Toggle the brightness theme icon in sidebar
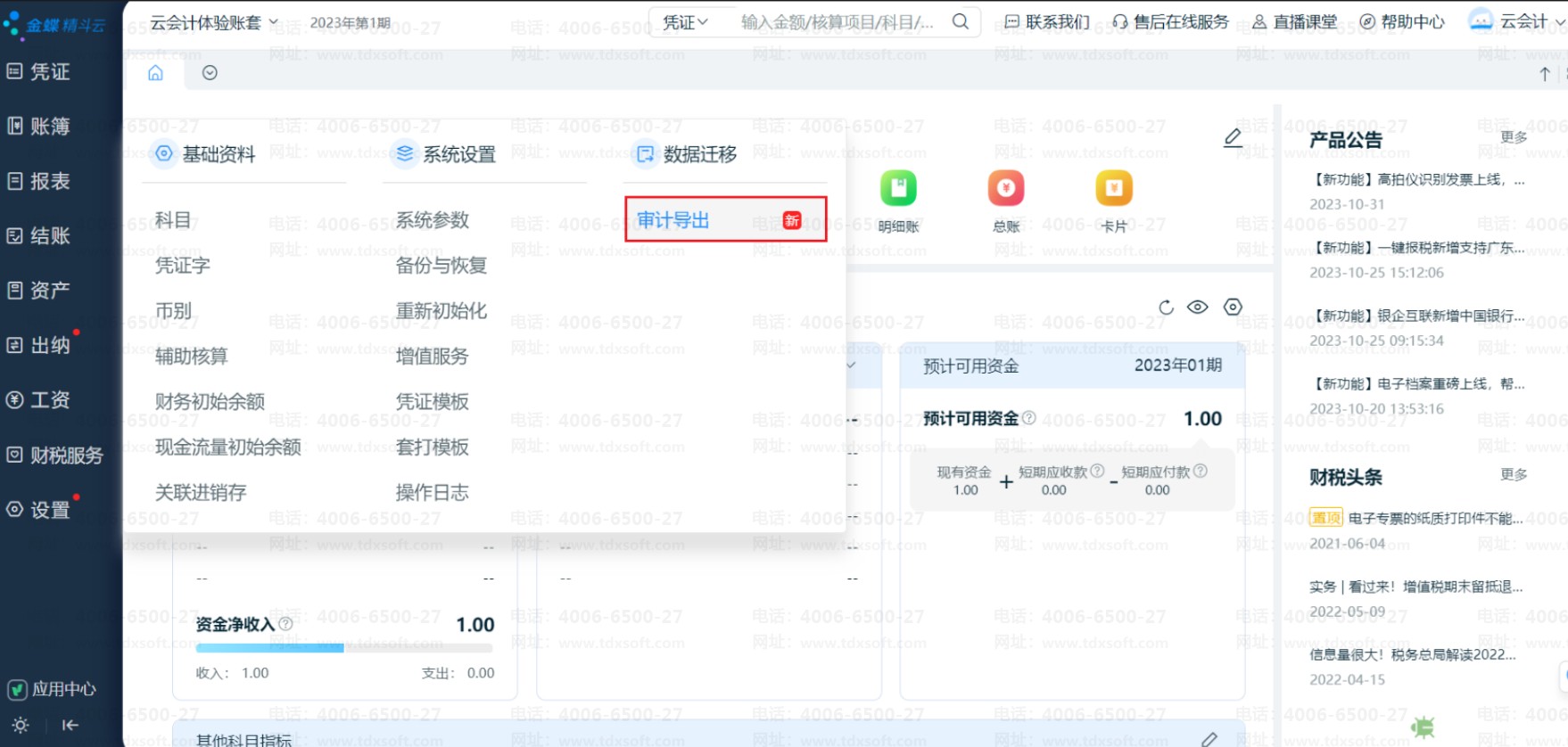 click(x=21, y=726)
